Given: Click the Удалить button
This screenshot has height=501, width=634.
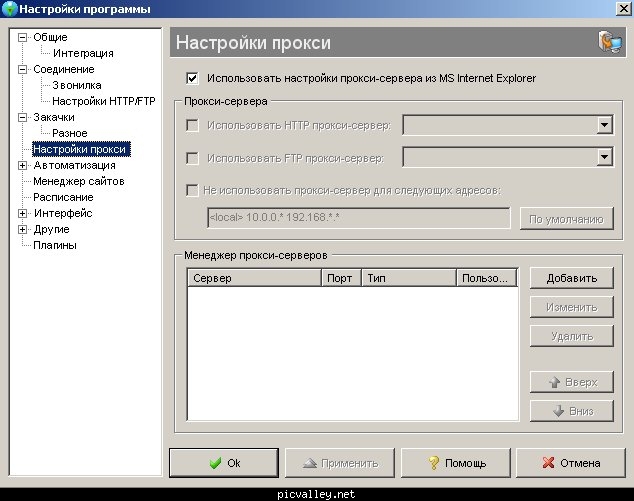Looking at the screenshot, I should 572,336.
